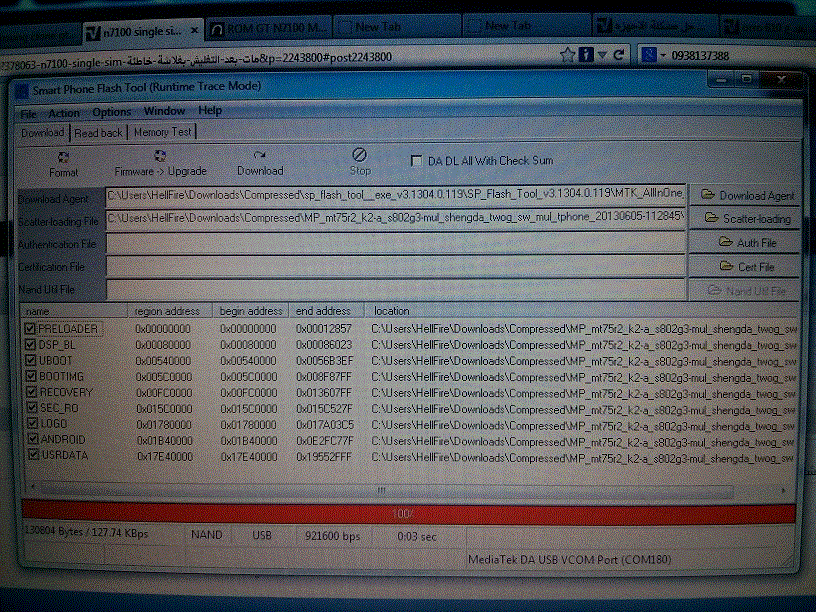Click the Authentication File field
Image resolution: width=816 pixels, height=612 pixels.
[396, 243]
